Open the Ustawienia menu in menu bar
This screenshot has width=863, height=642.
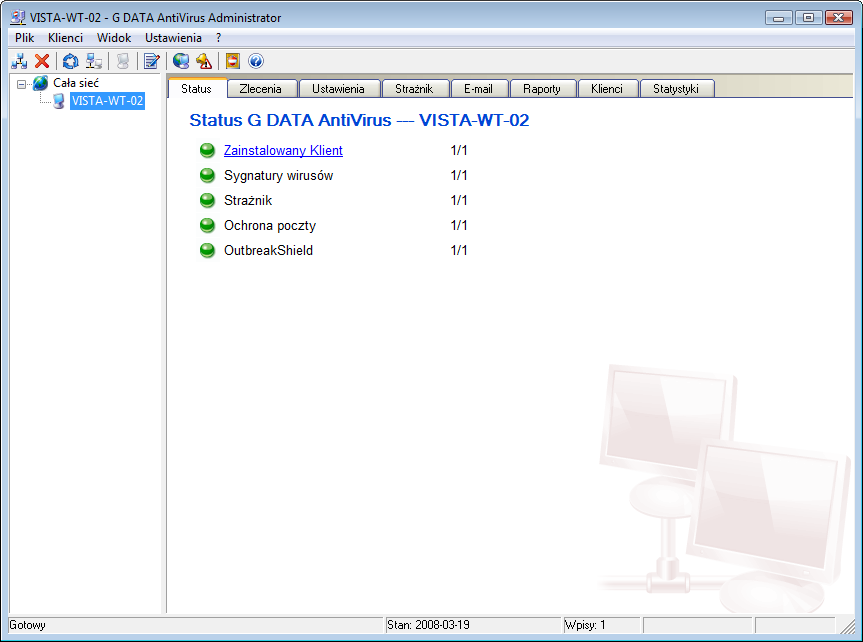point(173,38)
